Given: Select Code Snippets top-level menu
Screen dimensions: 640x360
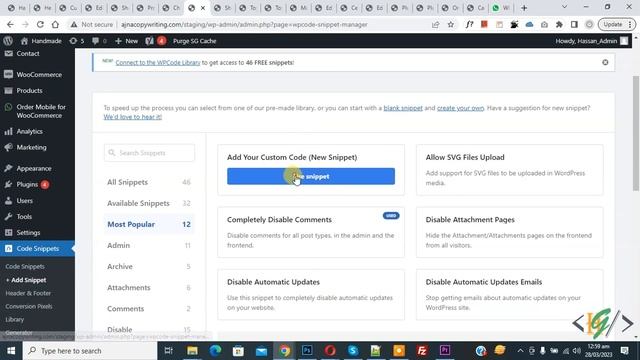Looking at the screenshot, I should tap(37, 249).
